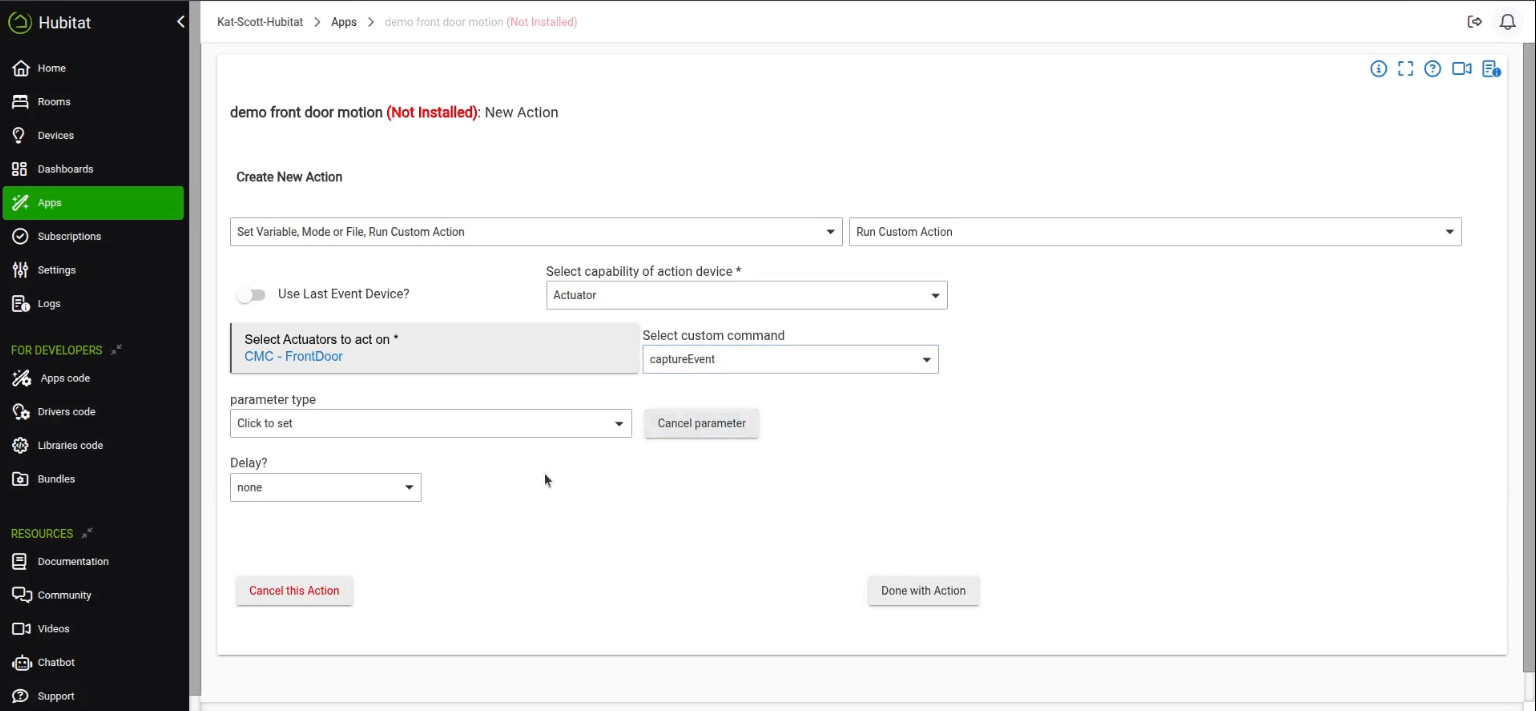Viewport: 1536px width, 711px height.
Task: Click the app logs icon in app toolbar
Action: click(x=1491, y=69)
